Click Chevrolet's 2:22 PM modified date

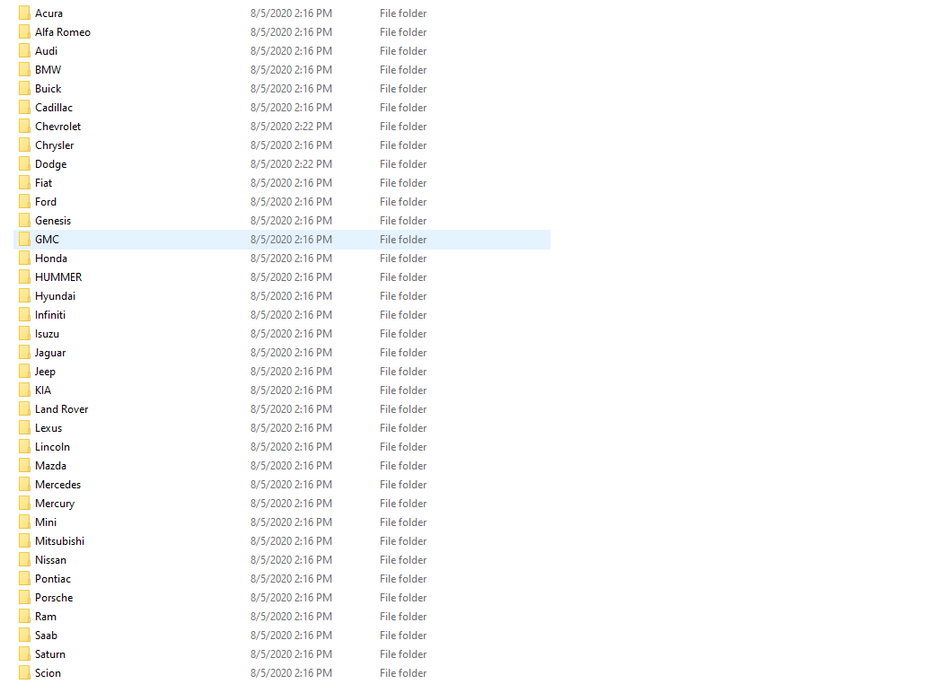(291, 126)
